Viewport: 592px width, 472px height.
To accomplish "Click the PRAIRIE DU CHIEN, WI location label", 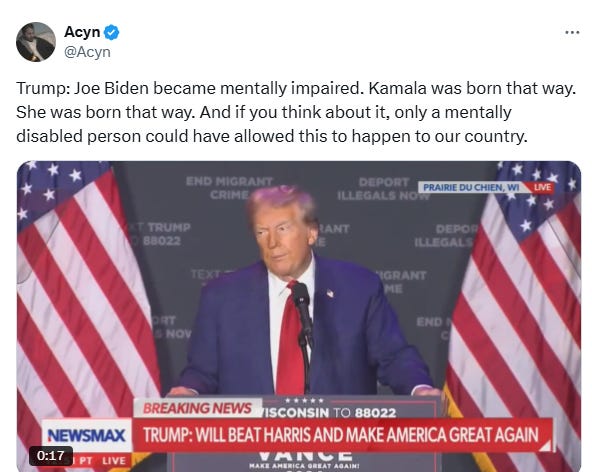I will (x=472, y=188).
